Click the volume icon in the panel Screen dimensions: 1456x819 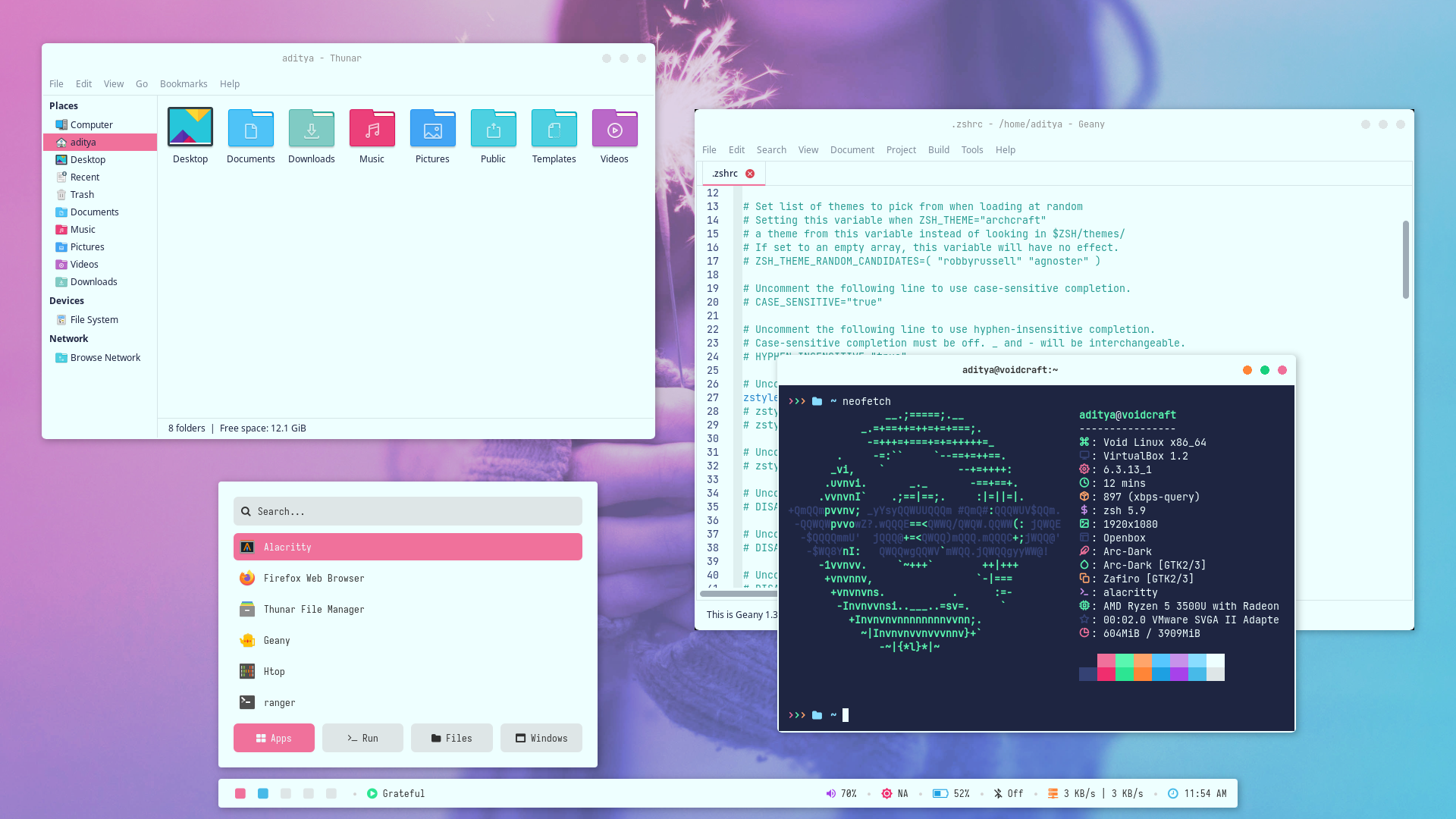830,794
